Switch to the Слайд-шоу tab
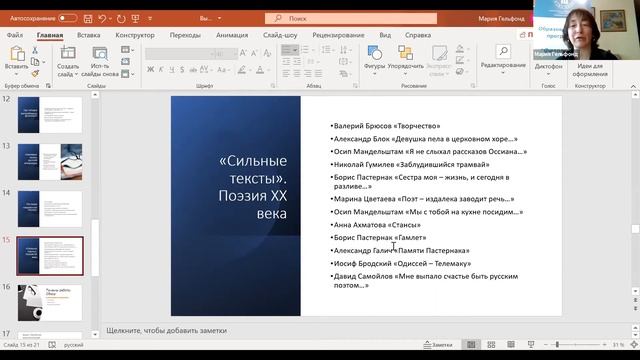The height and width of the screenshot is (360, 640). coord(280,35)
